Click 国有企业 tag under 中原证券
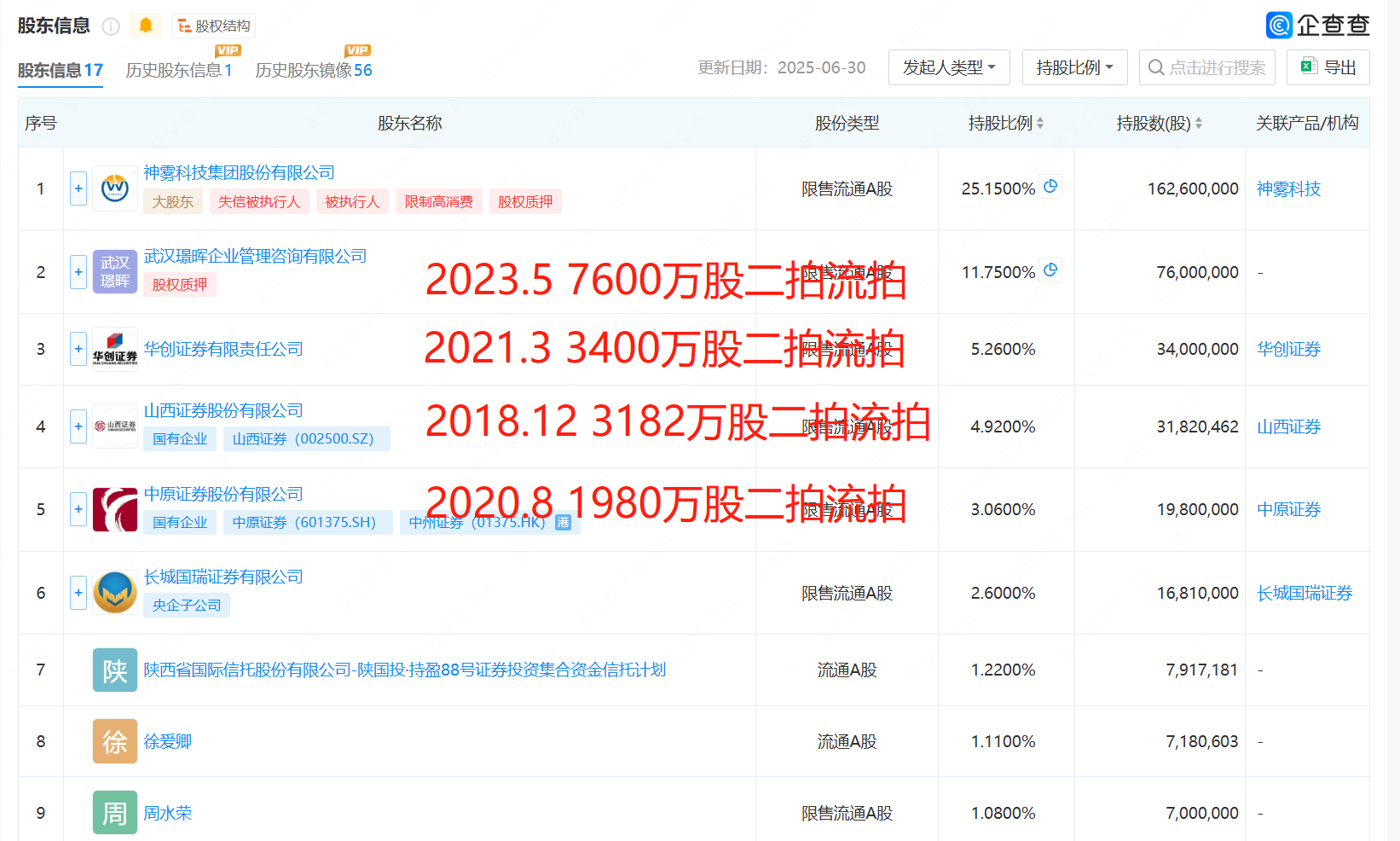The image size is (1400, 841). pyautogui.click(x=180, y=522)
